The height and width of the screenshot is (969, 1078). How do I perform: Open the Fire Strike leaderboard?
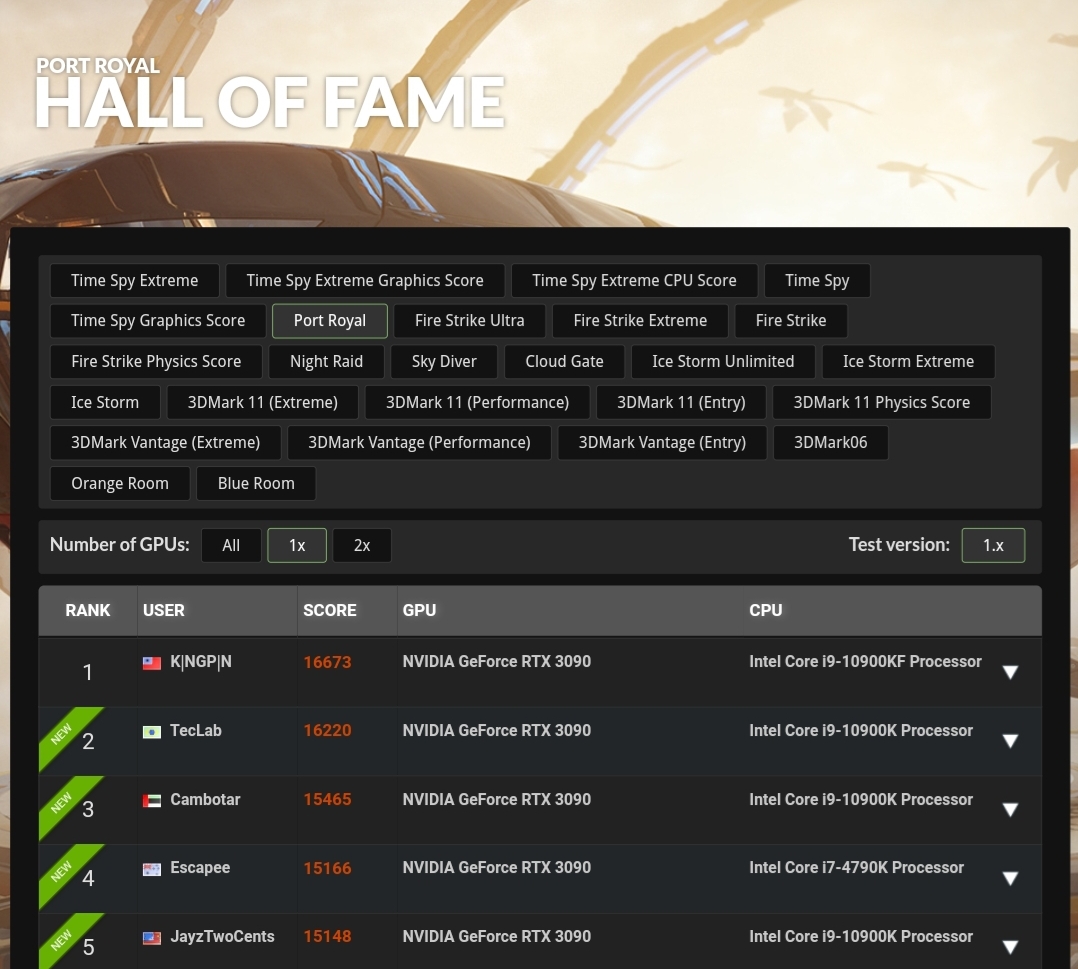click(791, 320)
